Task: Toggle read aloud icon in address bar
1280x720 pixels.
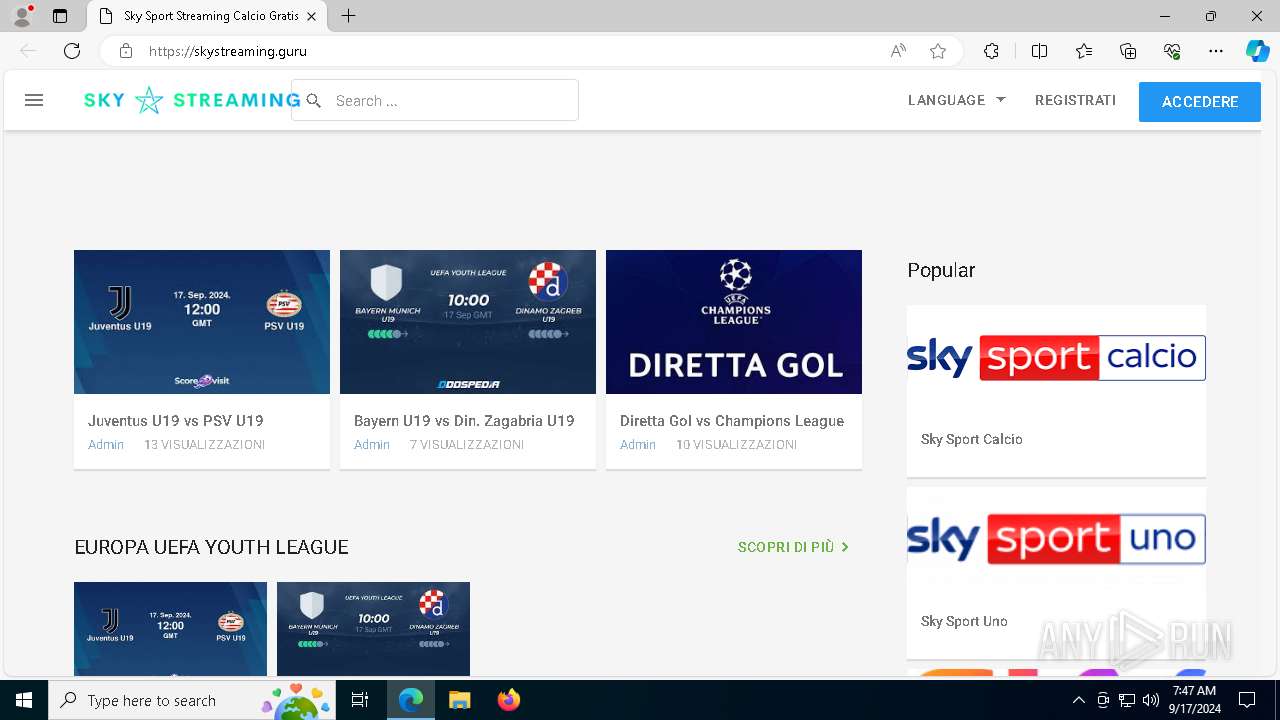Action: 898,51
